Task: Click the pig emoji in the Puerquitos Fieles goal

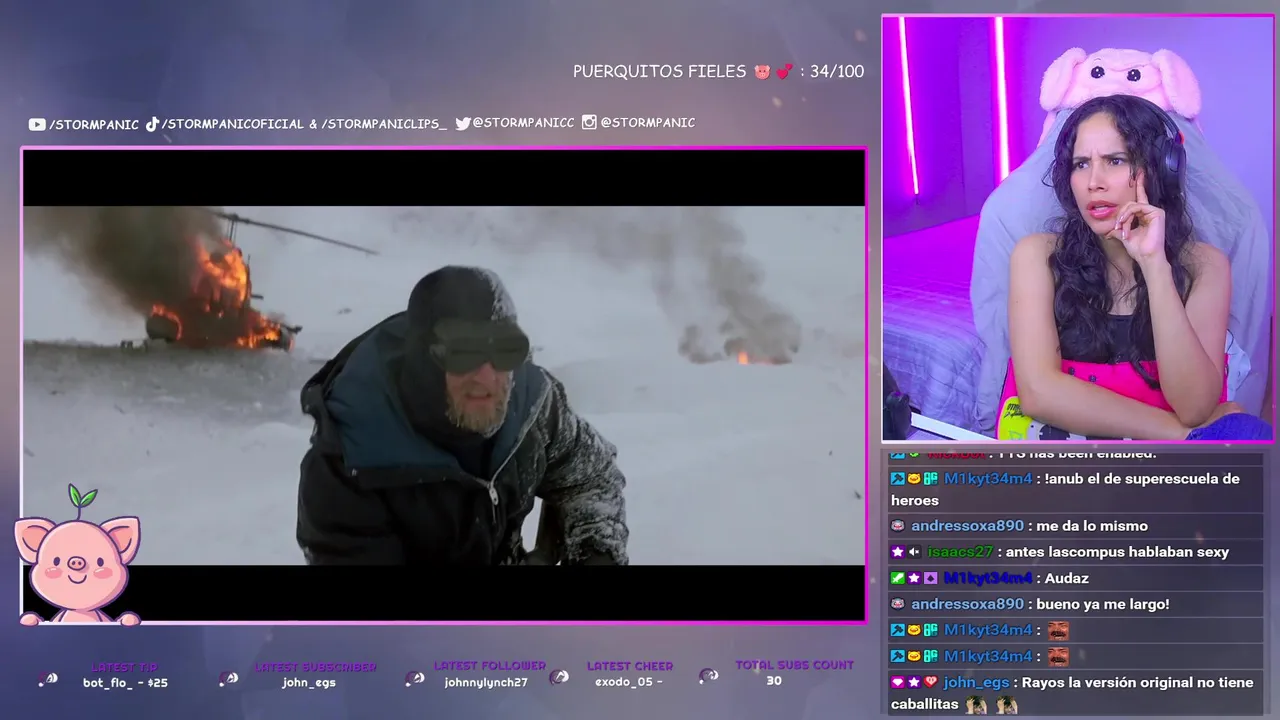Action: point(763,72)
